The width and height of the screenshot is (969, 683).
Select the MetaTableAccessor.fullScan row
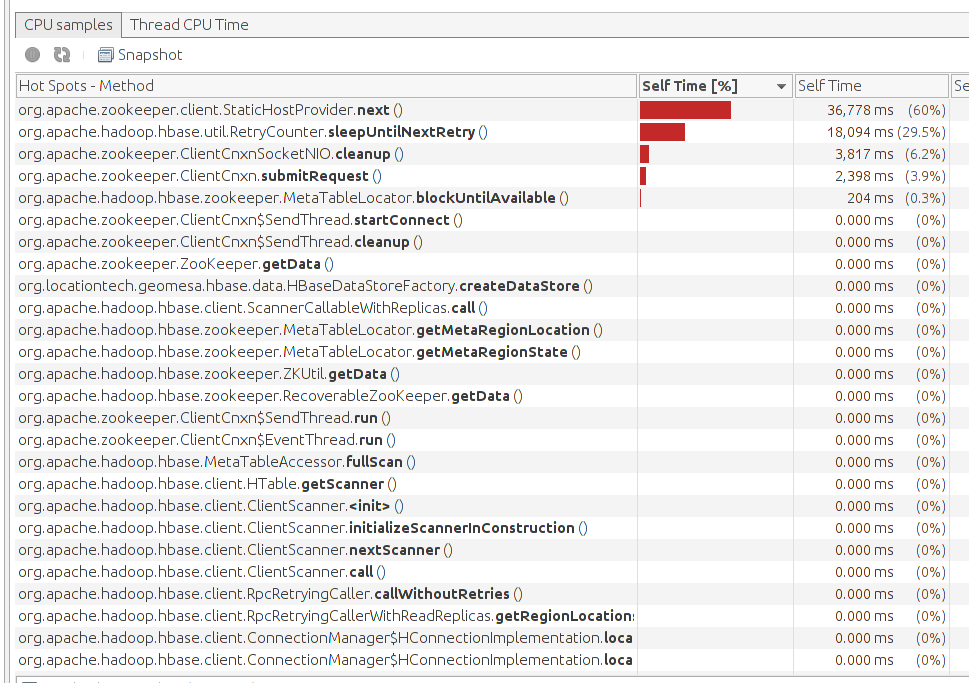pos(217,462)
